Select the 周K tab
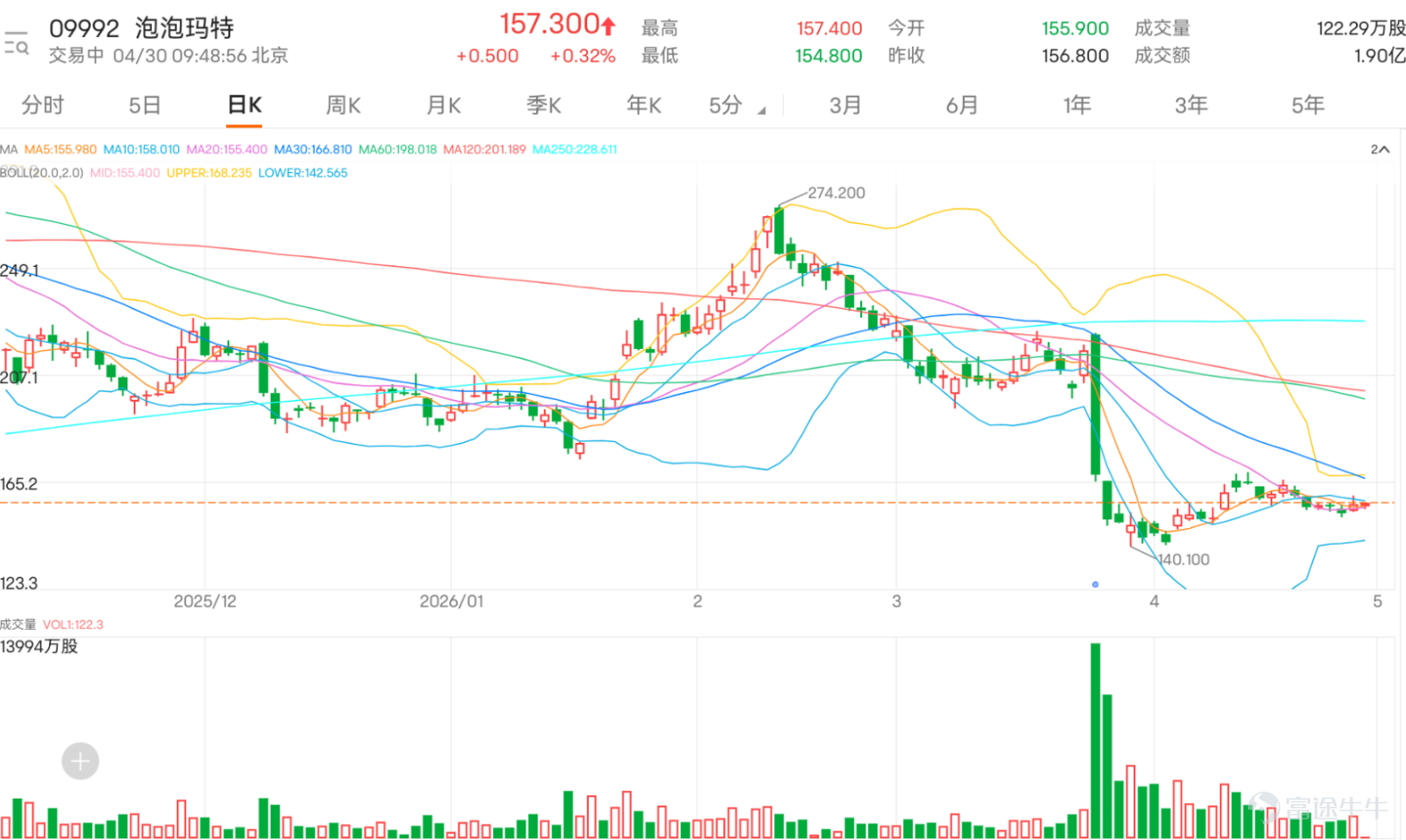 click(344, 105)
